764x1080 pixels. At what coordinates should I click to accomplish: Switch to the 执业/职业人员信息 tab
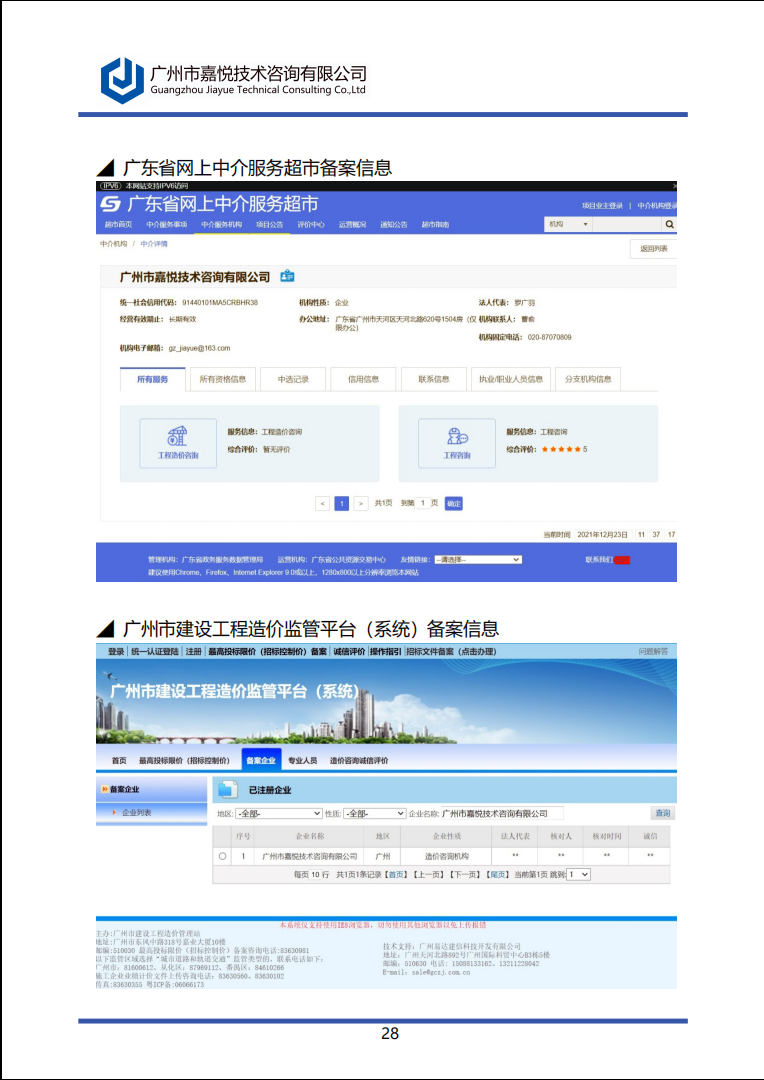pos(511,380)
